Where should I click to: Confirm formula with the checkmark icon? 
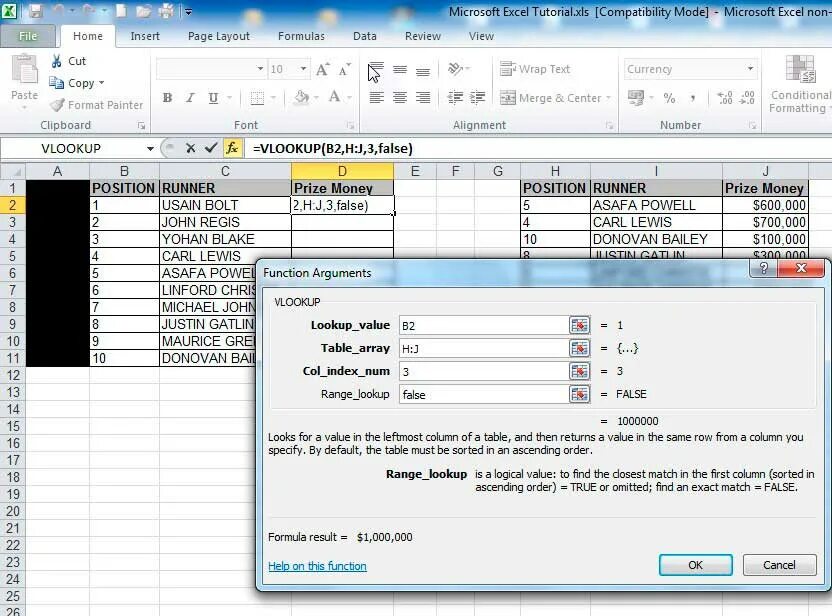[211, 148]
